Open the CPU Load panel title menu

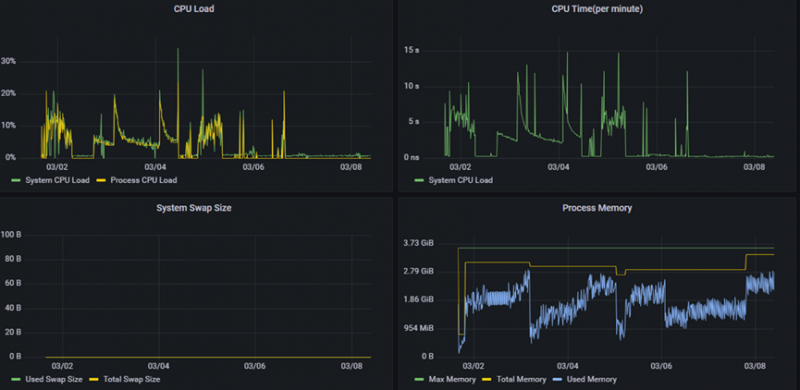point(193,9)
